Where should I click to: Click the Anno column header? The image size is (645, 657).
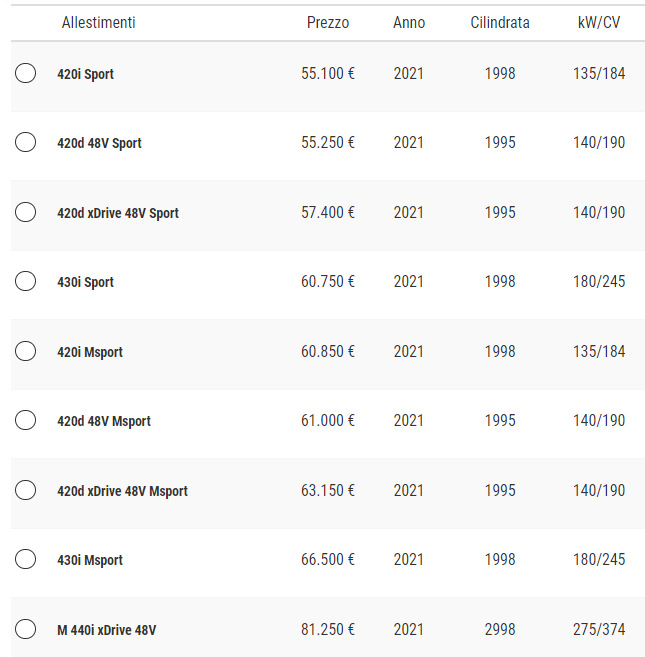click(408, 22)
